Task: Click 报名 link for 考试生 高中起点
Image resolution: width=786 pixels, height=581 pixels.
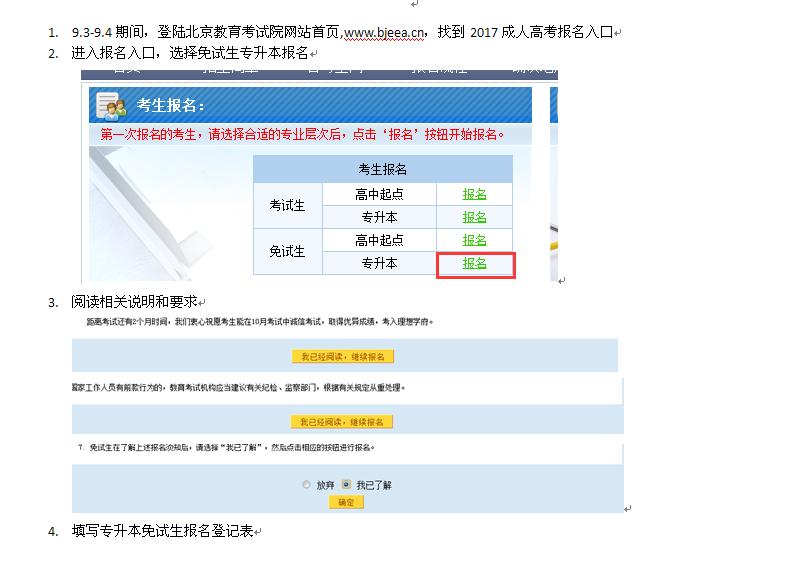Action: 474,194
